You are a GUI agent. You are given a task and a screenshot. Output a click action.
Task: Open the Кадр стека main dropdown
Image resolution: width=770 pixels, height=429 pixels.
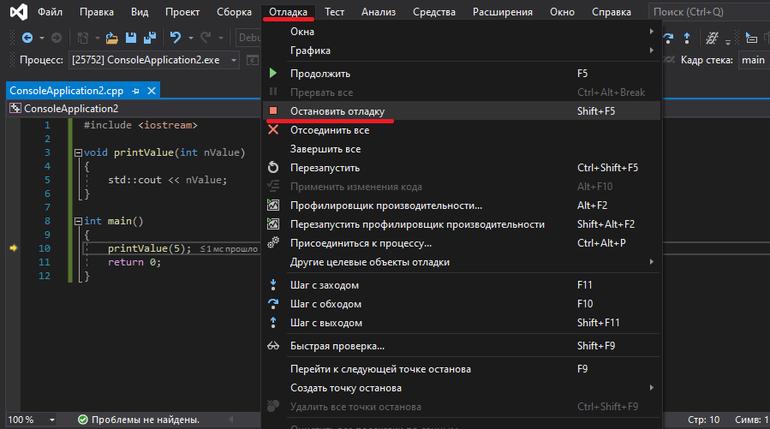(753, 60)
